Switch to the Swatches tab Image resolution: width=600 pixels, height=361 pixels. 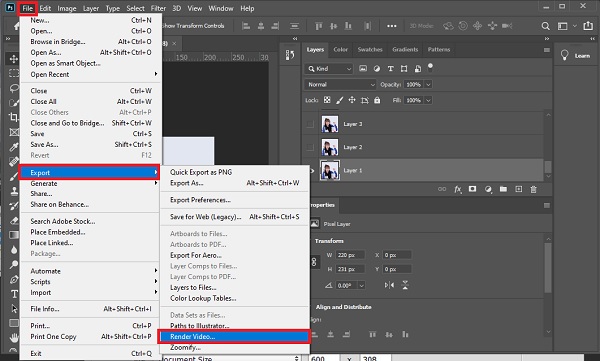click(370, 49)
